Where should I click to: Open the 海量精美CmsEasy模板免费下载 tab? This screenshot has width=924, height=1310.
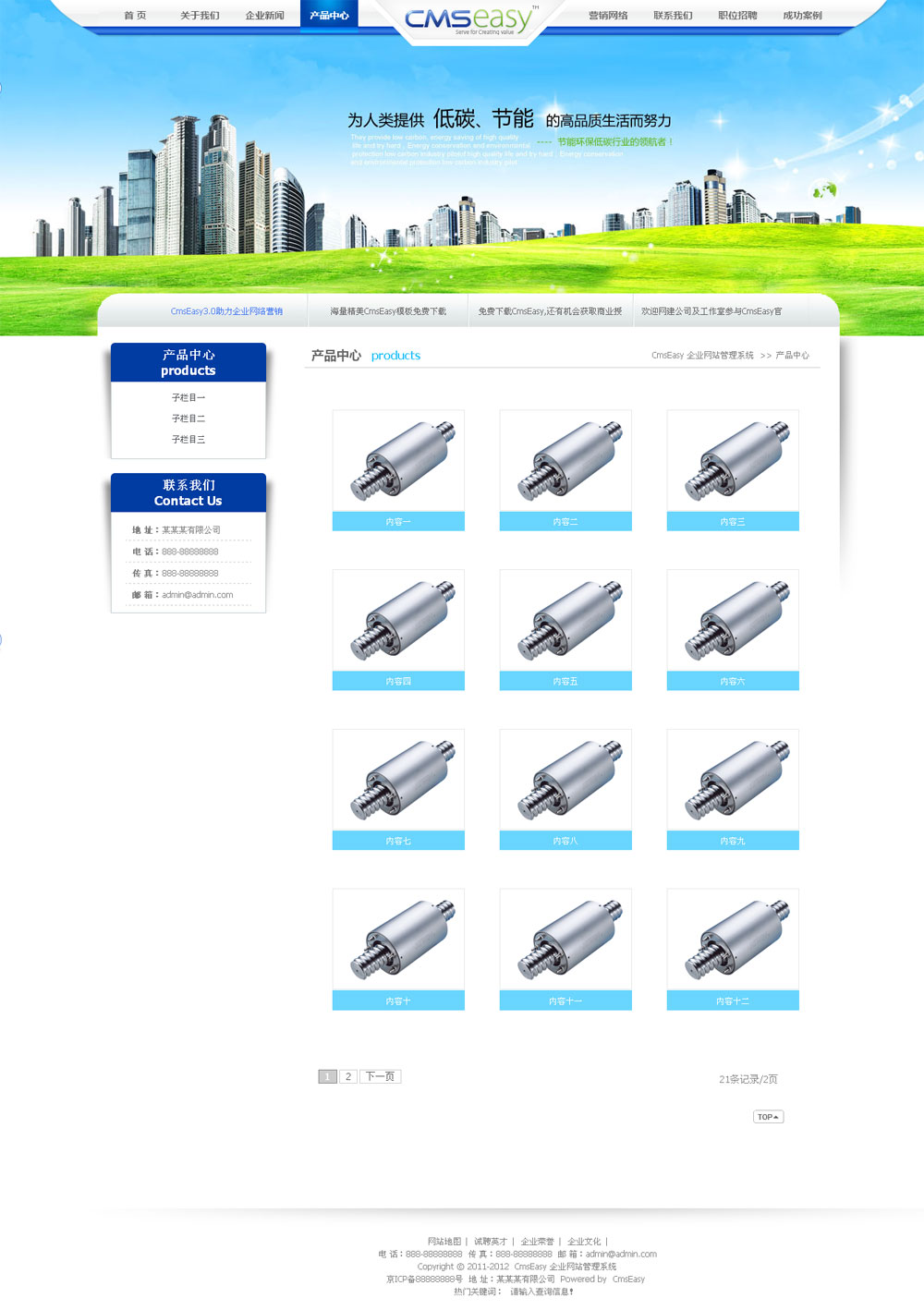point(388,311)
